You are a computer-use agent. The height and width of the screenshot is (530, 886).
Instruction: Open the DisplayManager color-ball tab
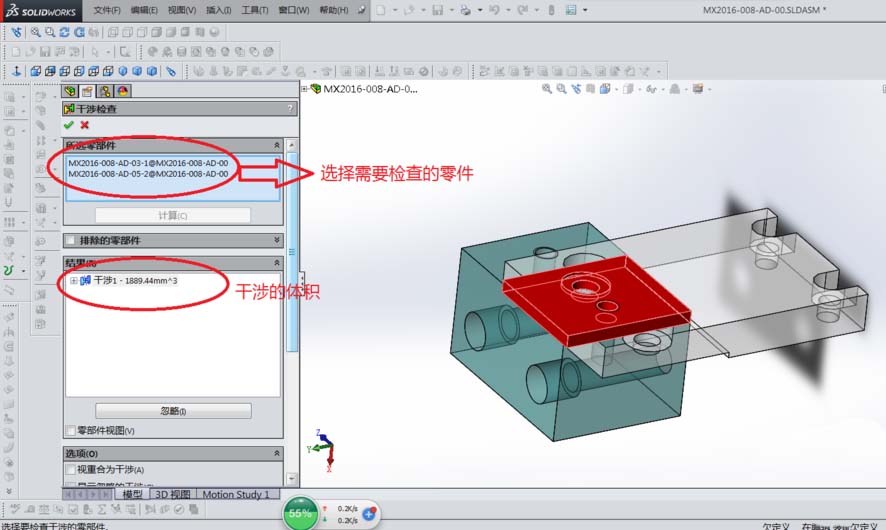123,91
